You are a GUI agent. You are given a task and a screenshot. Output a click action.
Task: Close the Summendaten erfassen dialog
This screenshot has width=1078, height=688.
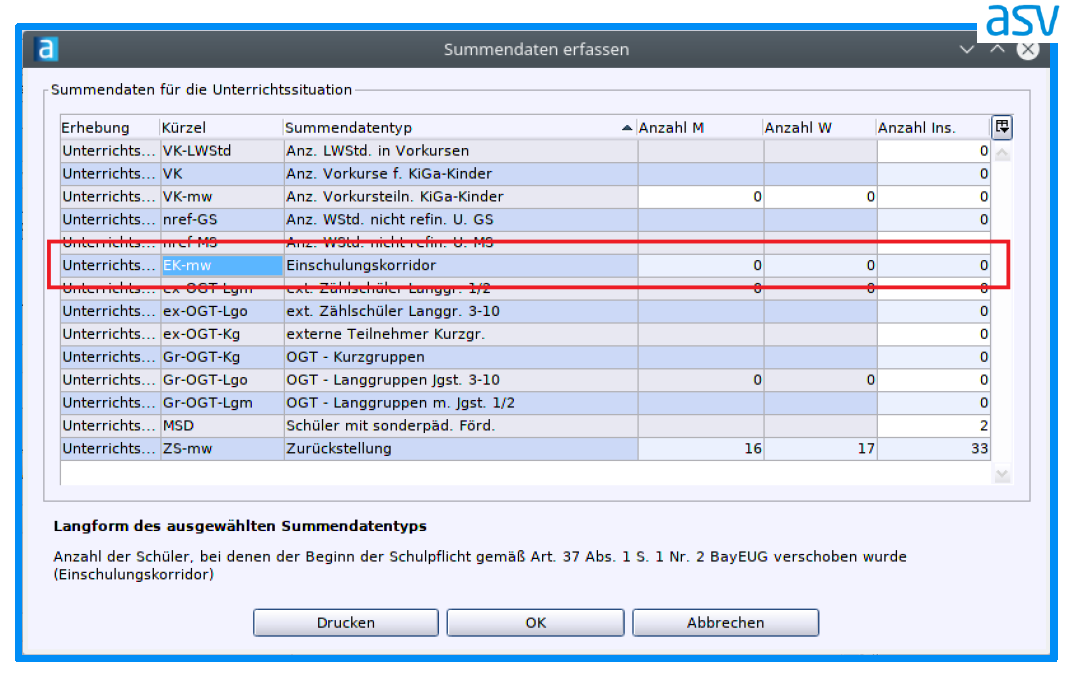coord(1028,49)
